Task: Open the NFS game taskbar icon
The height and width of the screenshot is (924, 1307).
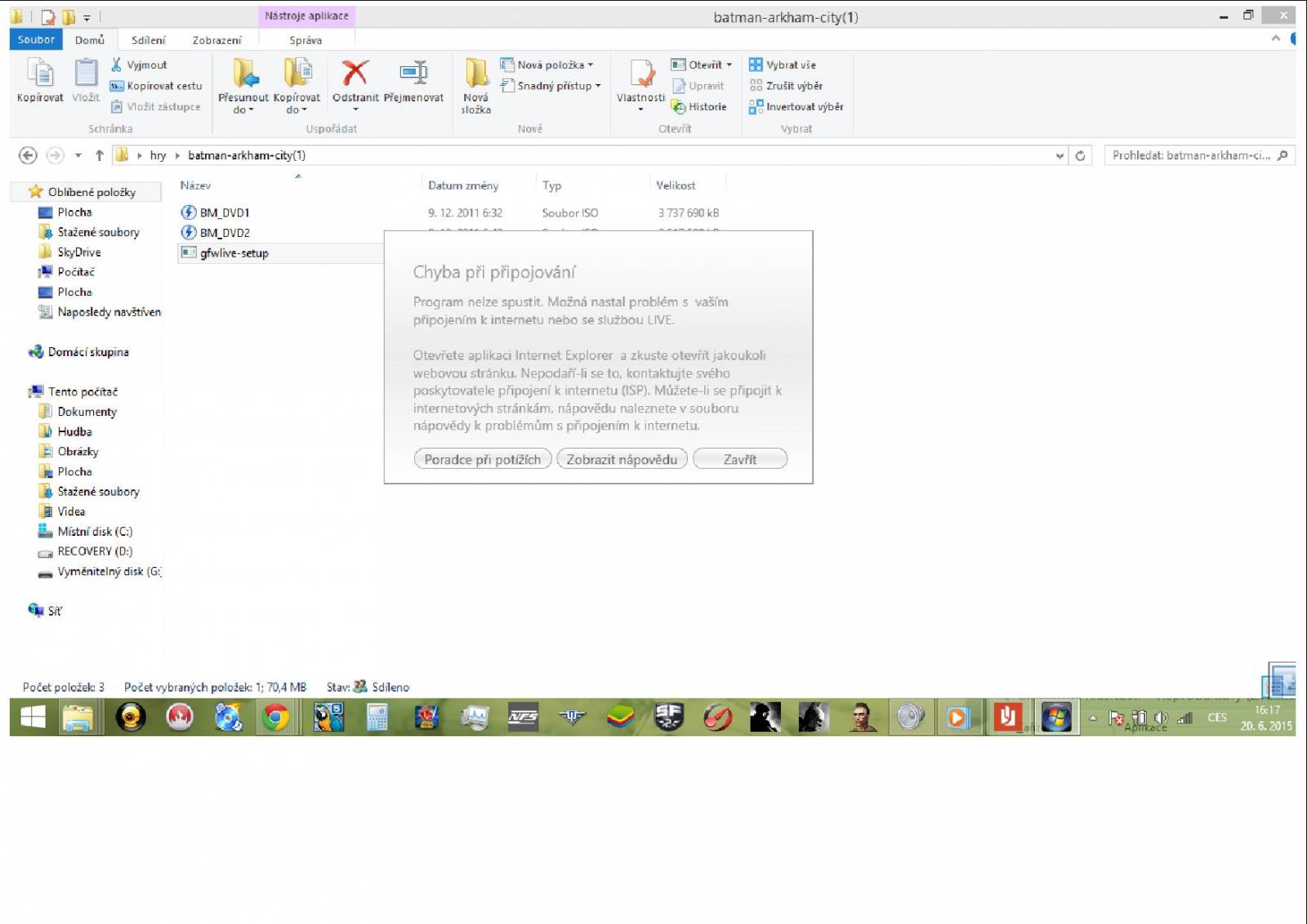Action: tap(523, 717)
